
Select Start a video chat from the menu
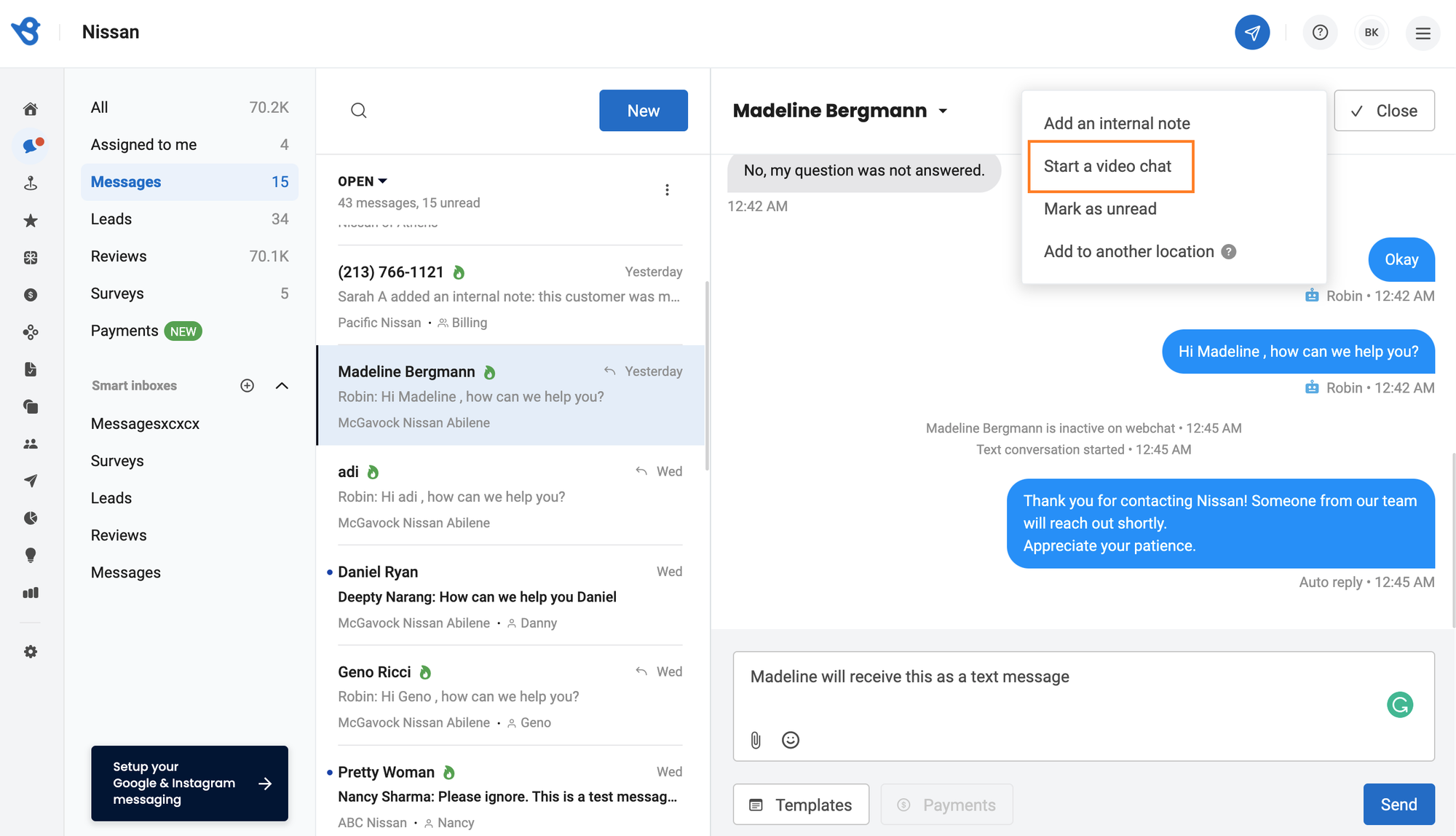tap(1107, 165)
